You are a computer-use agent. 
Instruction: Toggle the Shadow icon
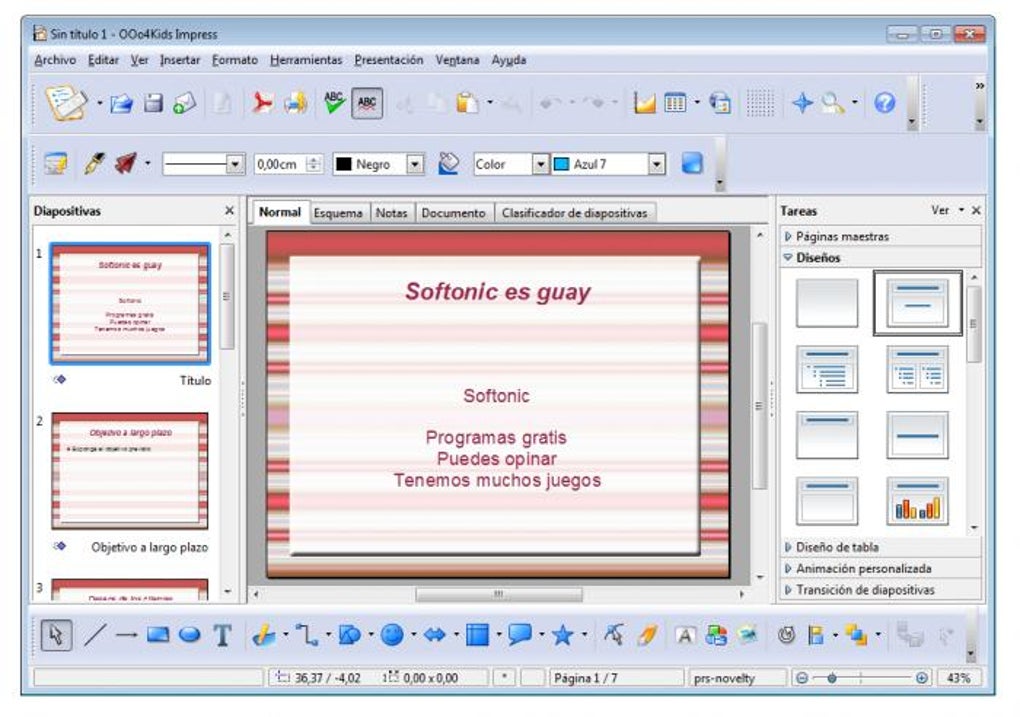point(691,163)
